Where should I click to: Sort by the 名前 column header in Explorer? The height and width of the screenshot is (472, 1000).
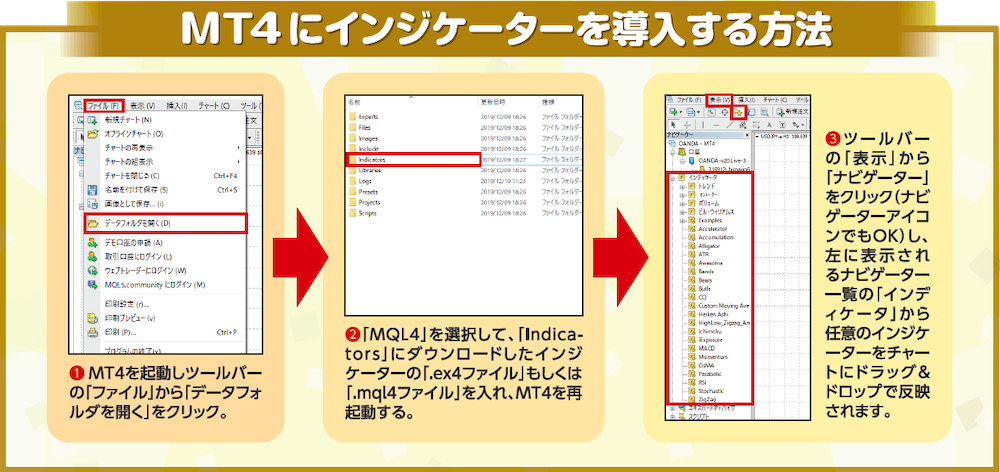[354, 102]
